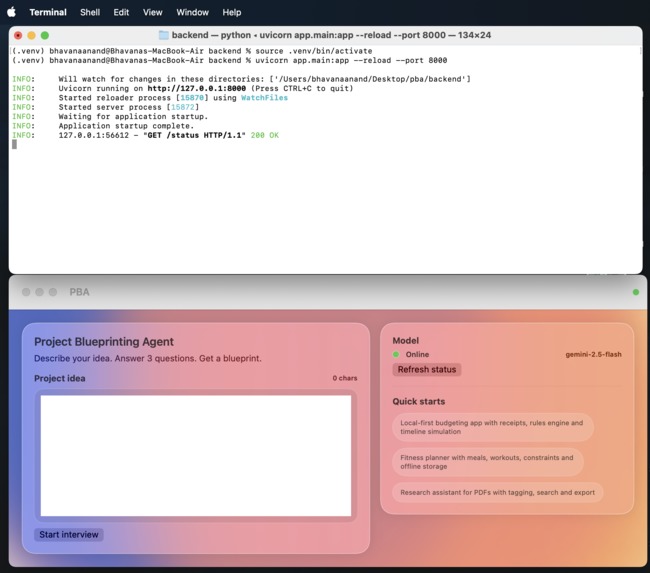The image size is (650, 573).
Task: Open the Apple menu
Action: tap(12, 12)
